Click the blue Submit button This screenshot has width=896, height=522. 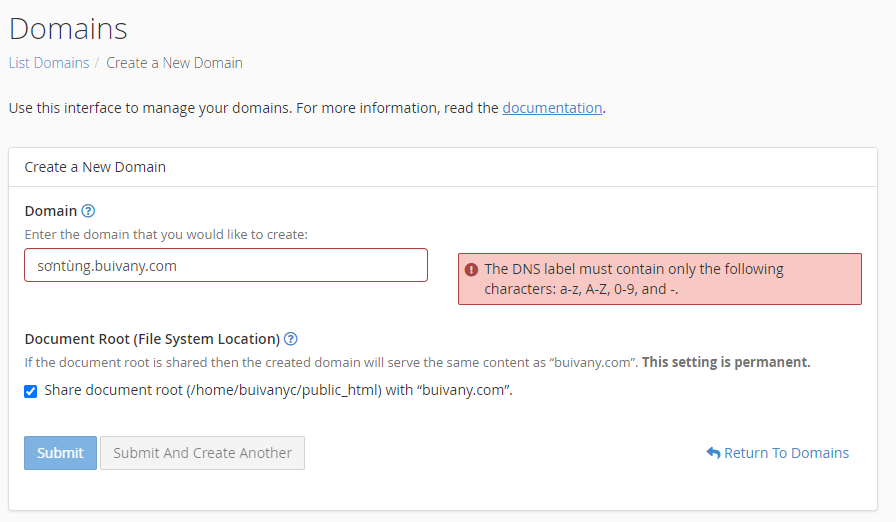61,453
